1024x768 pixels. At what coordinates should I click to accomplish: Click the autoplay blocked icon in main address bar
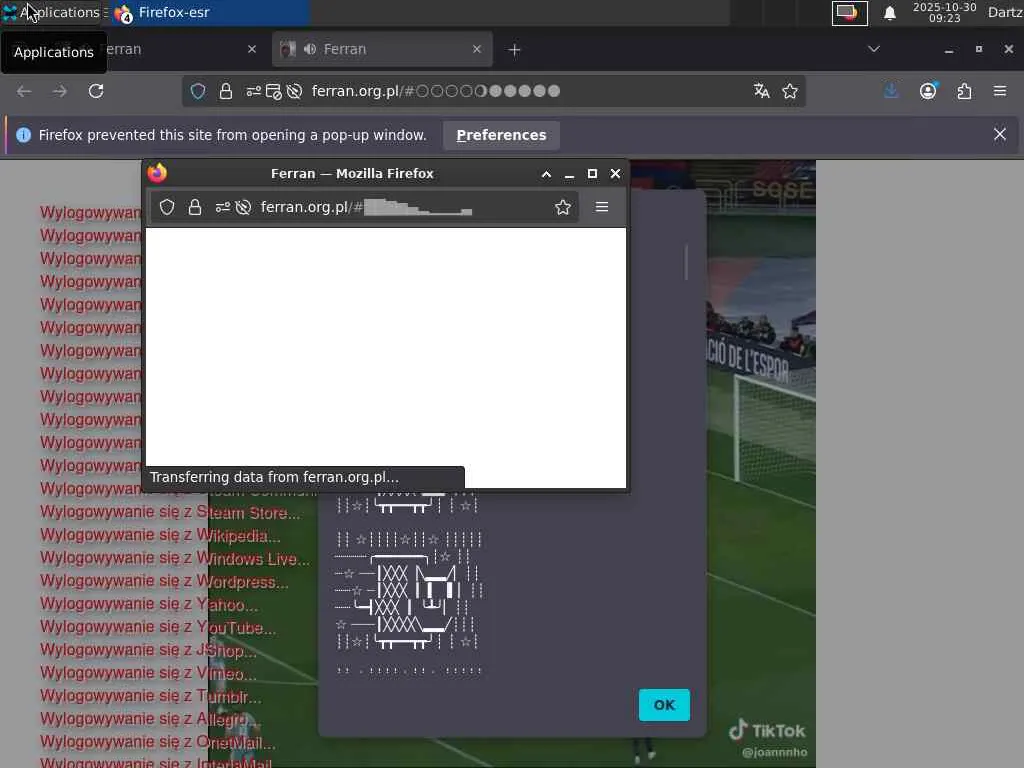295,91
